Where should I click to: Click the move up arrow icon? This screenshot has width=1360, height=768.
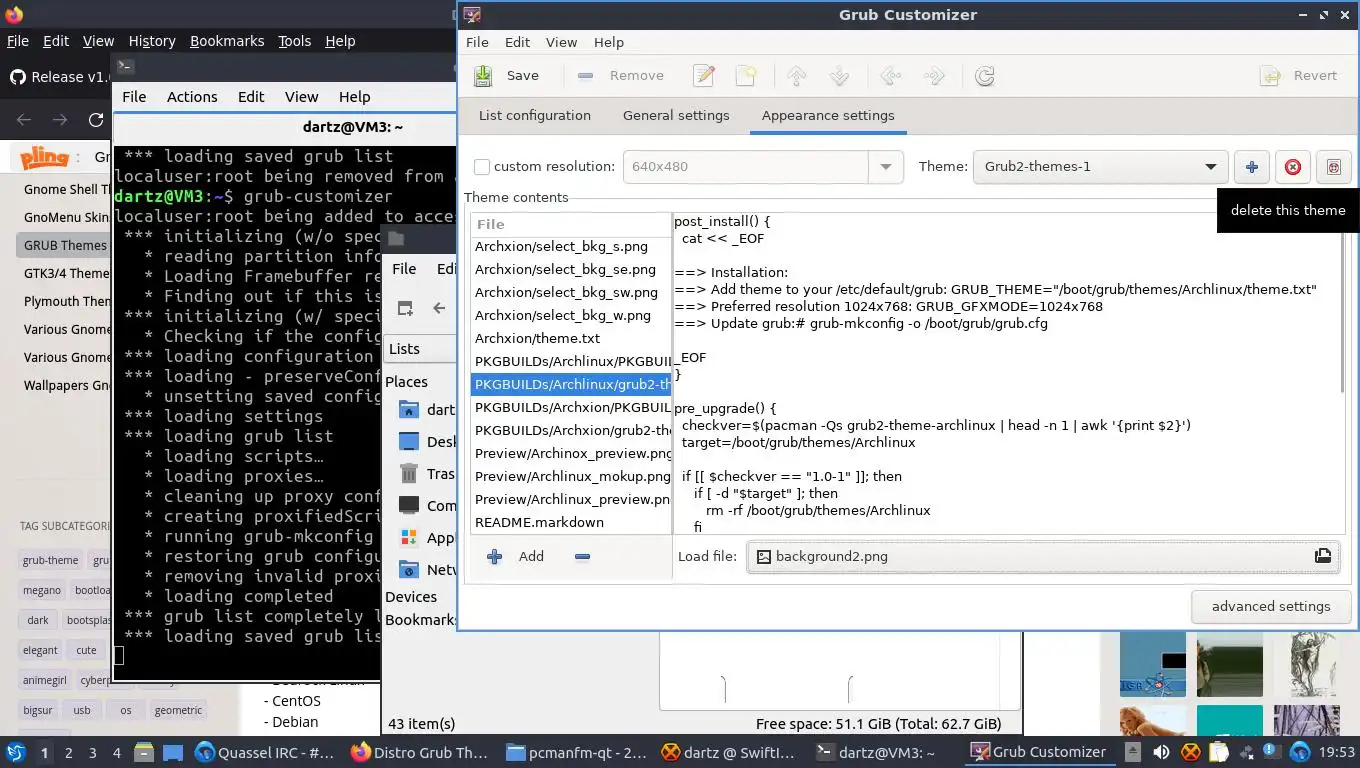[797, 76]
